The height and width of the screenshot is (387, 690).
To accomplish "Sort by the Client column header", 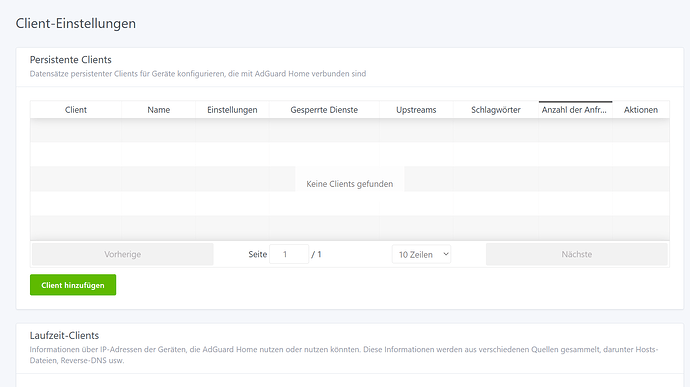I will 76,110.
